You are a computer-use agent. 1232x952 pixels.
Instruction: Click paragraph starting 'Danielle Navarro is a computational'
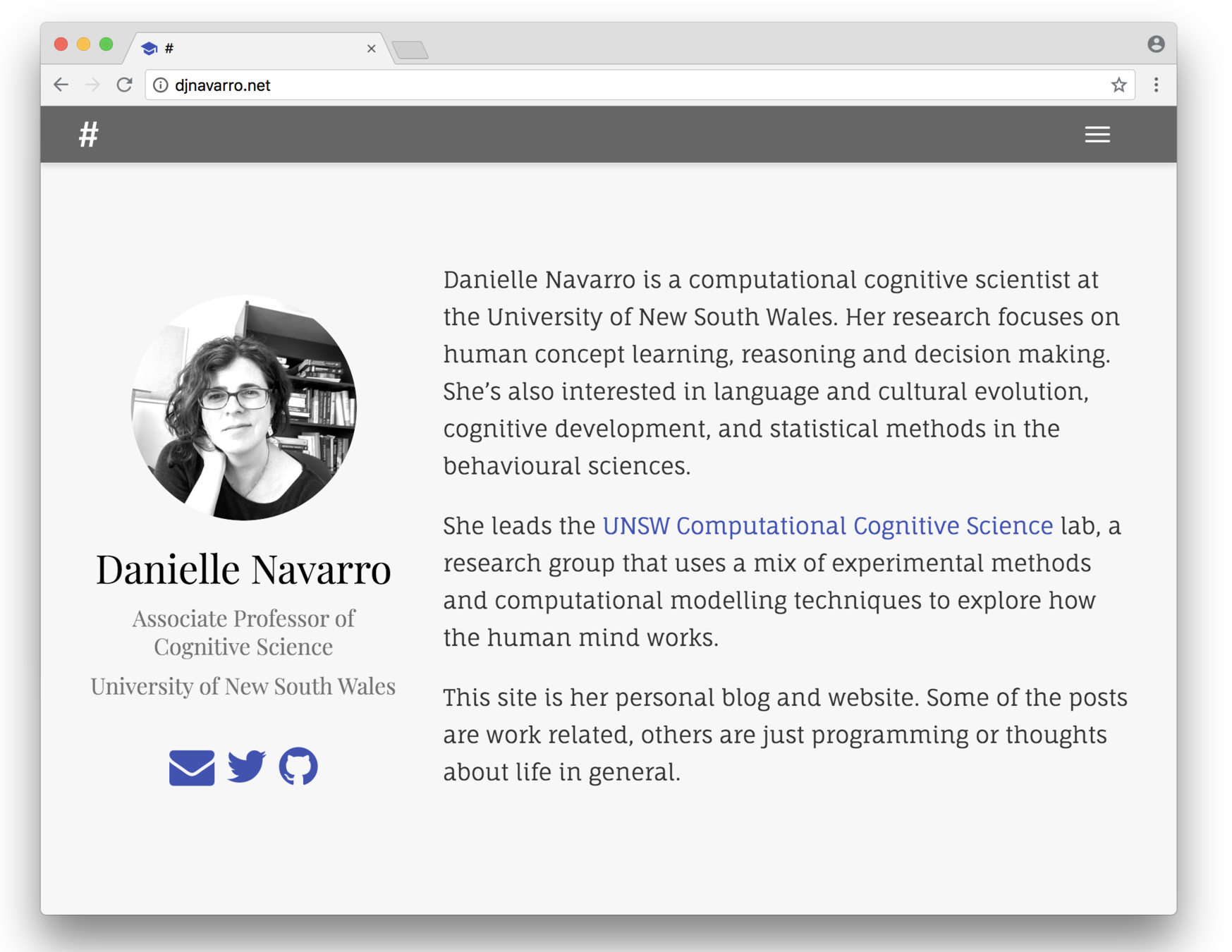pos(781,372)
